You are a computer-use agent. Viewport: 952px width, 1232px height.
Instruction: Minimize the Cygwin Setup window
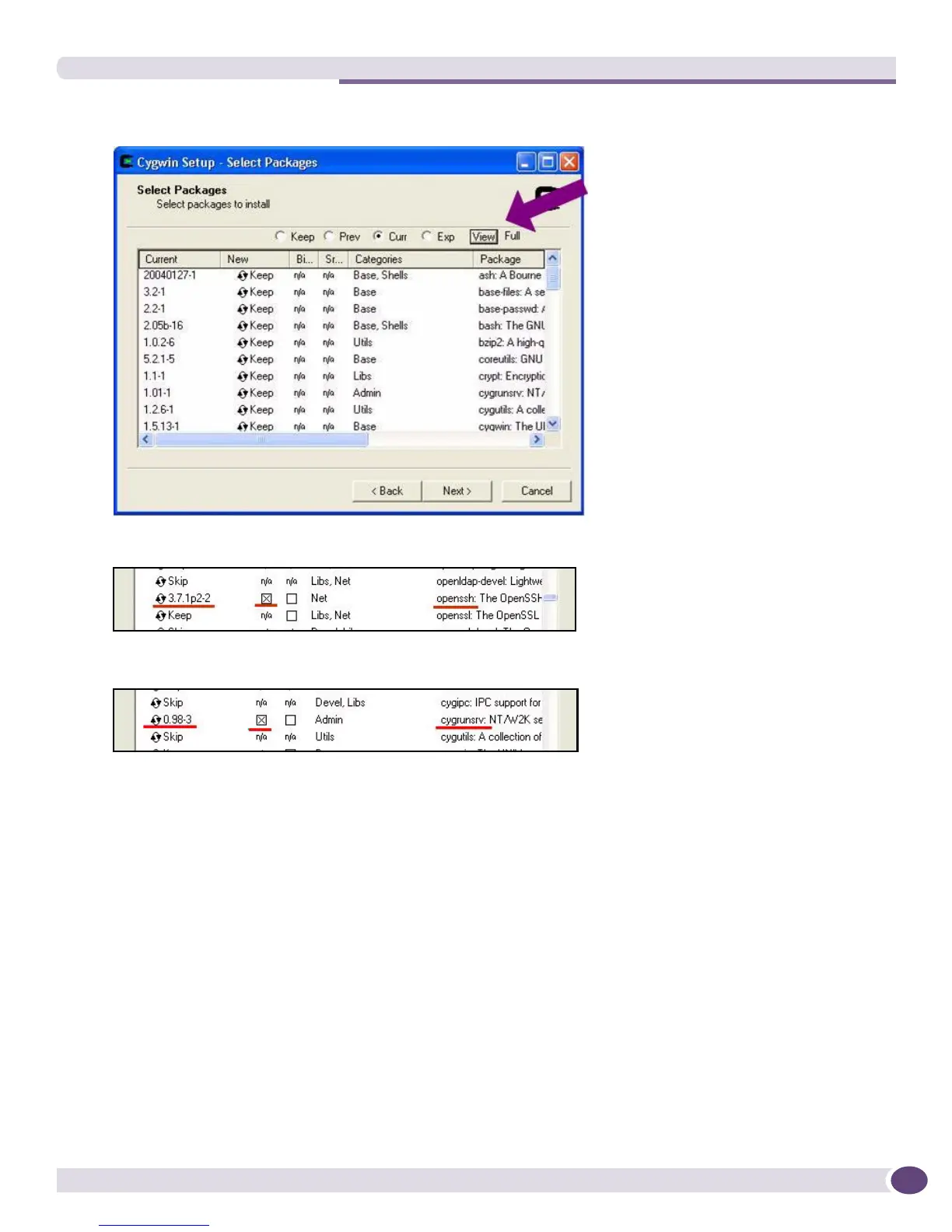click(x=527, y=162)
